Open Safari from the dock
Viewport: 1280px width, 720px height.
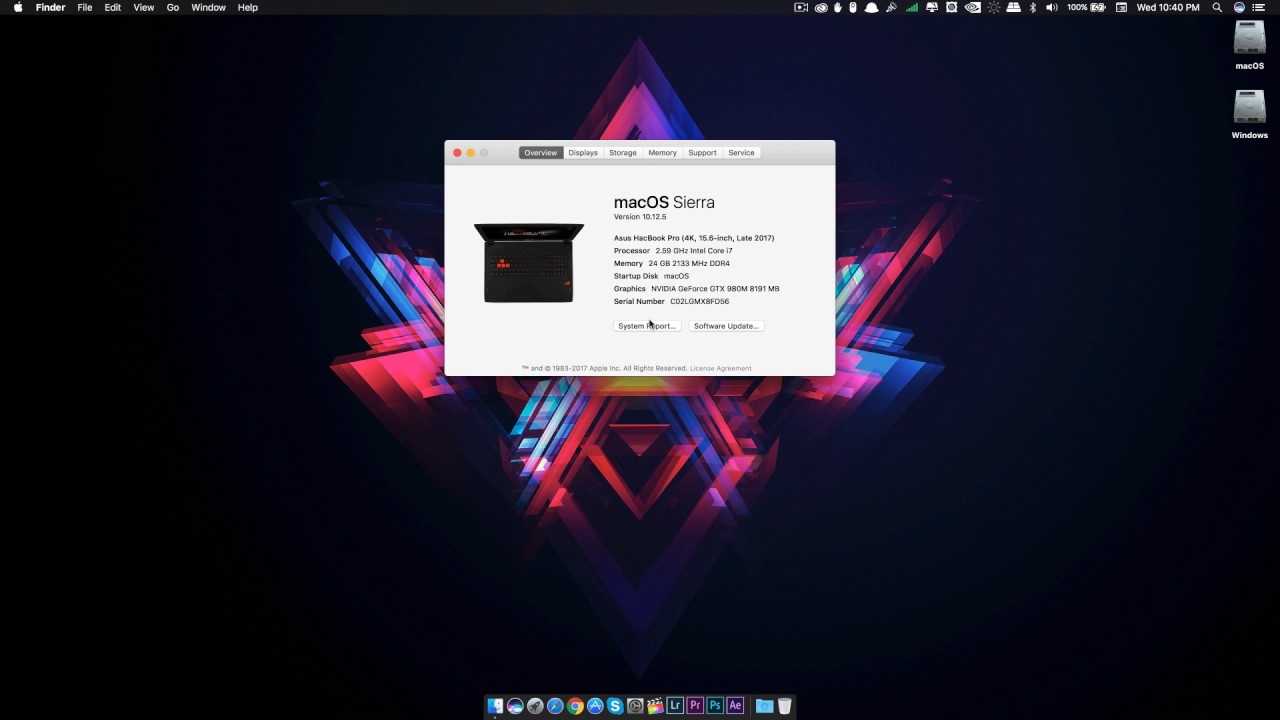(x=555, y=706)
